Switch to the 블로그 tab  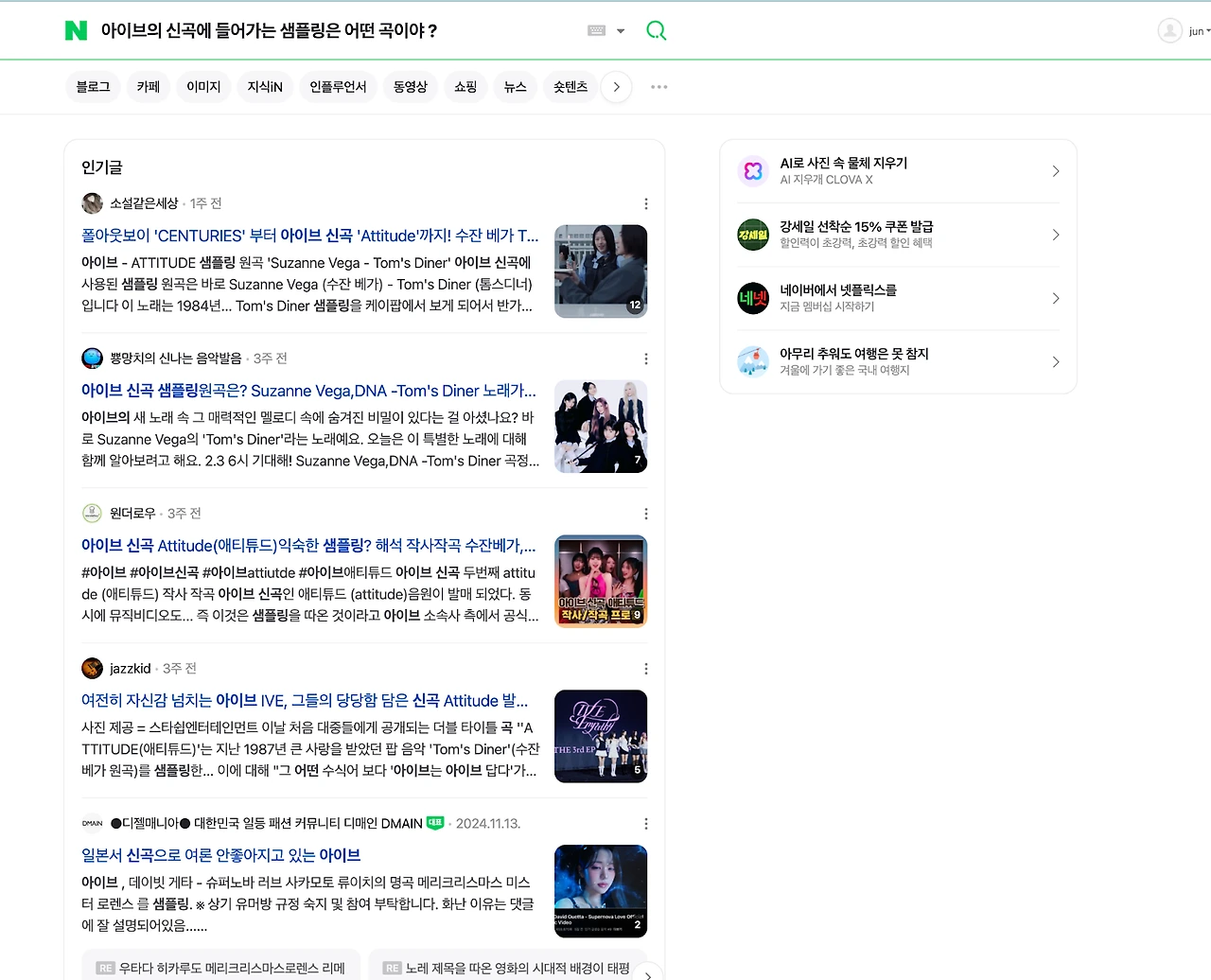point(94,87)
